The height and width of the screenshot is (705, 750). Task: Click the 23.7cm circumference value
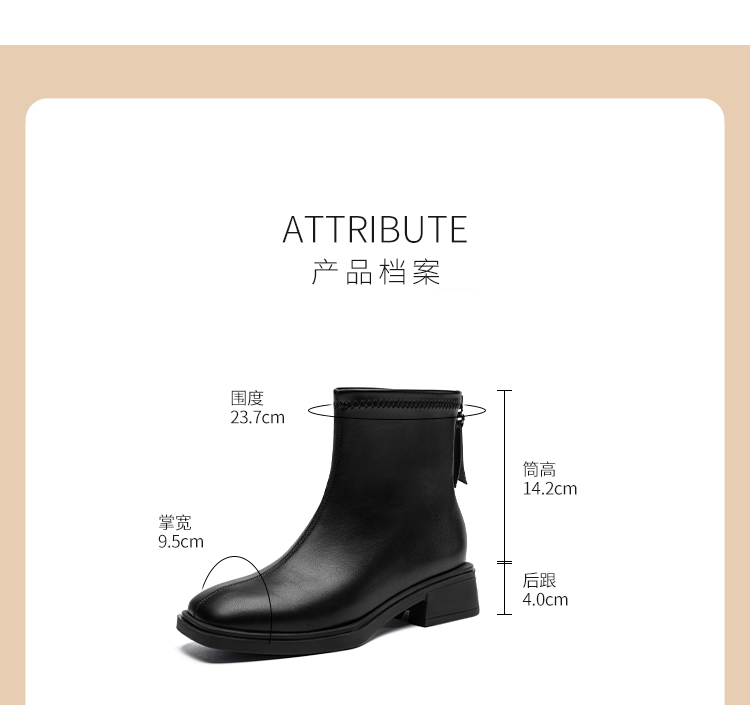(x=257, y=418)
